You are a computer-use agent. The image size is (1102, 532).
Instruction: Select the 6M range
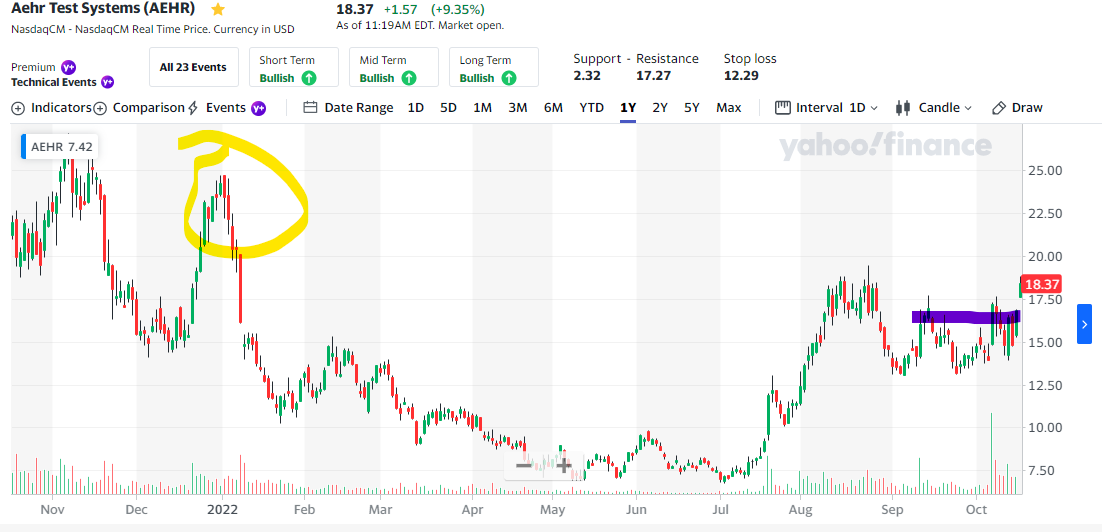pos(553,108)
